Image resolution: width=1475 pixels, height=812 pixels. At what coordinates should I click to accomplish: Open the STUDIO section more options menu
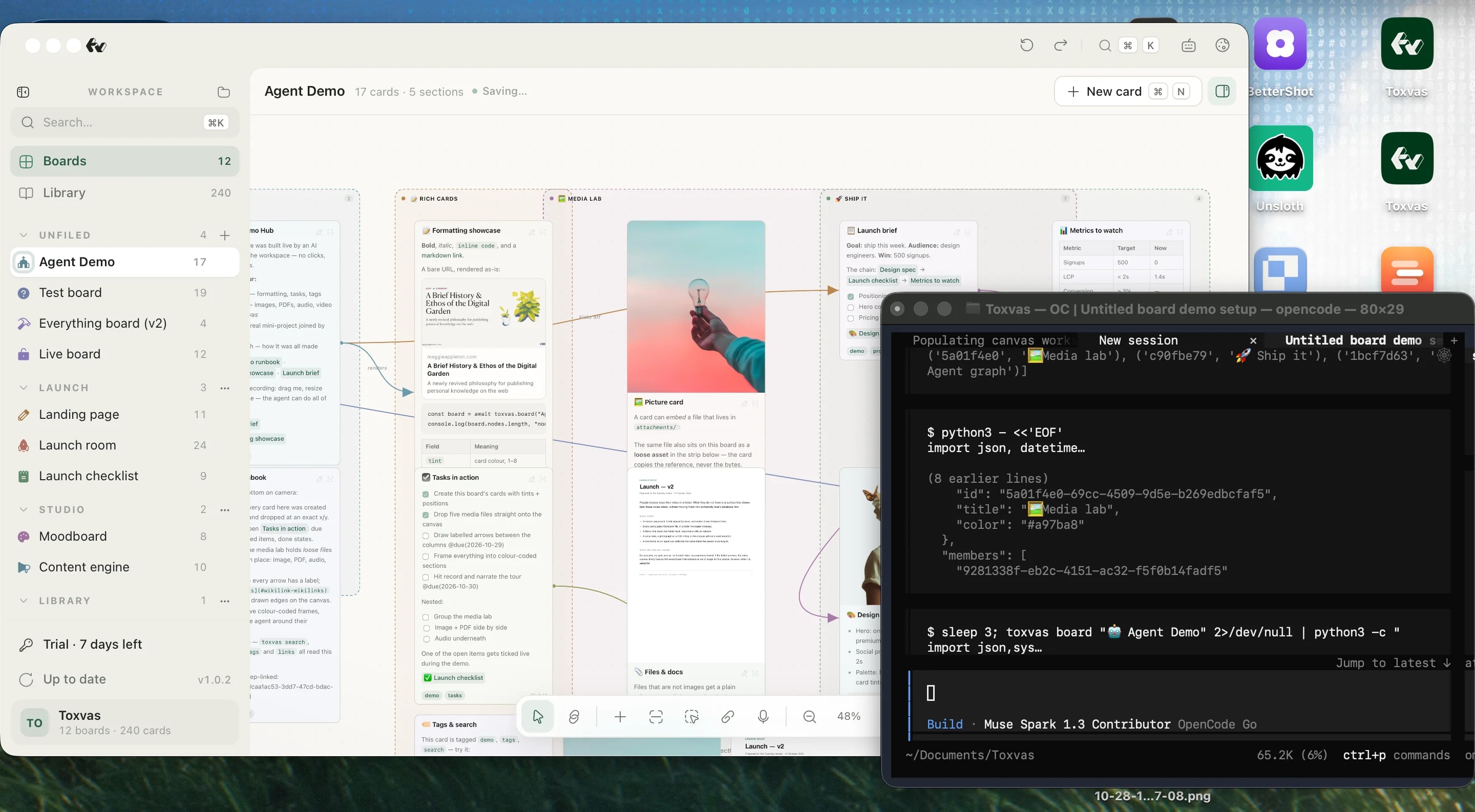(x=224, y=510)
